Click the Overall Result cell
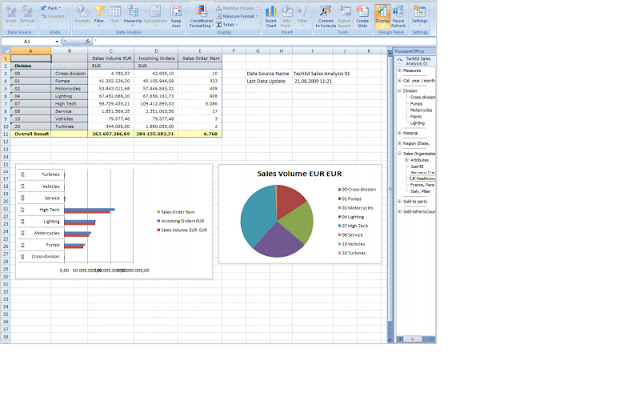 [x=31, y=134]
